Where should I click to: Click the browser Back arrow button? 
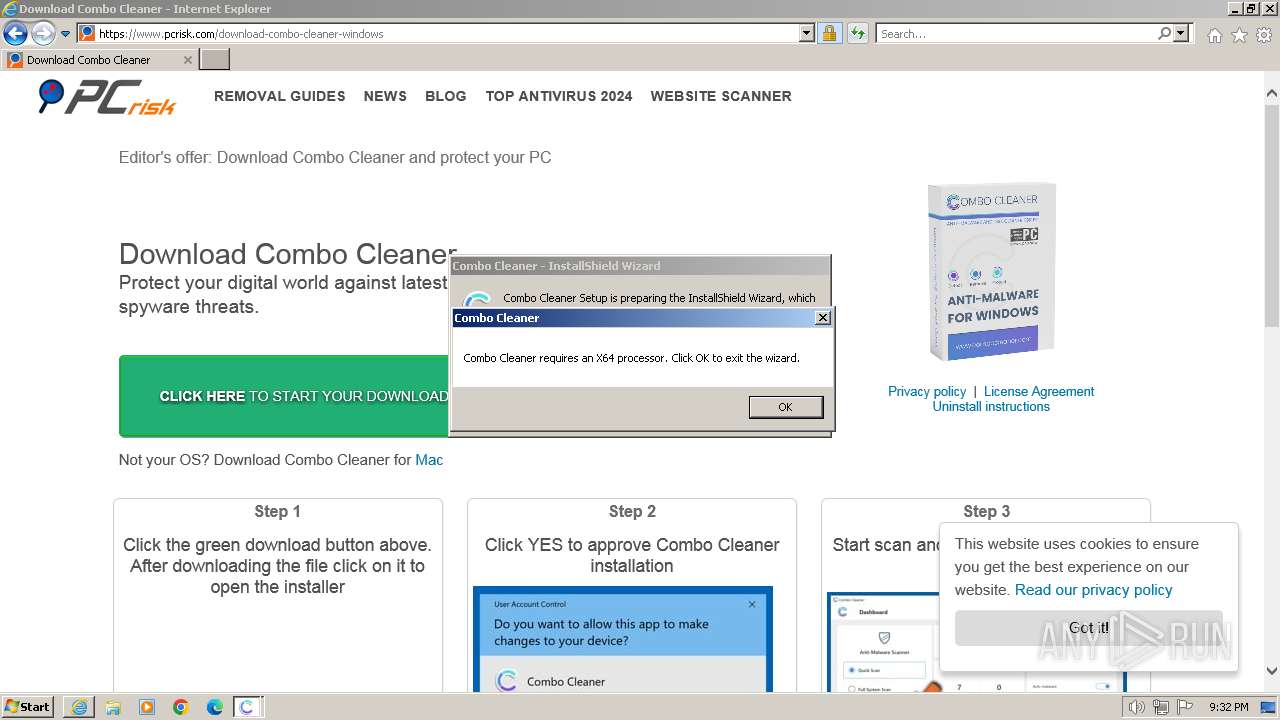pos(15,33)
